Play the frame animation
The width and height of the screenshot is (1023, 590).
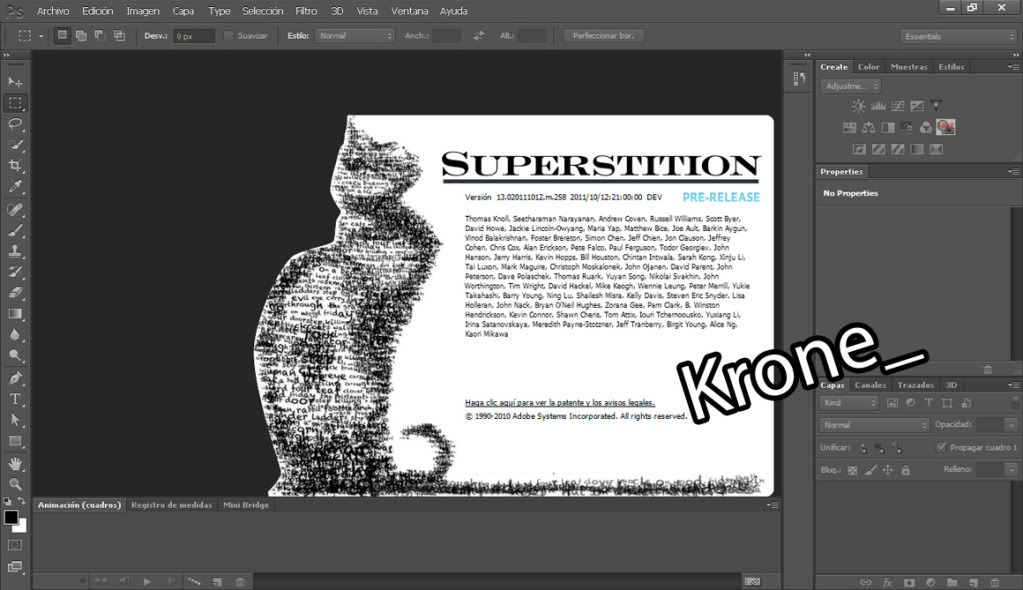click(x=147, y=581)
